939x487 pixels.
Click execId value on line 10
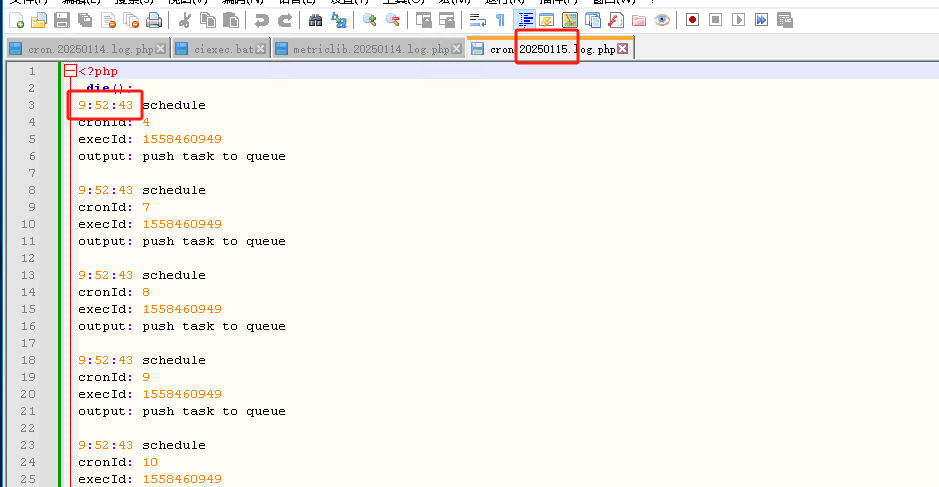point(182,224)
